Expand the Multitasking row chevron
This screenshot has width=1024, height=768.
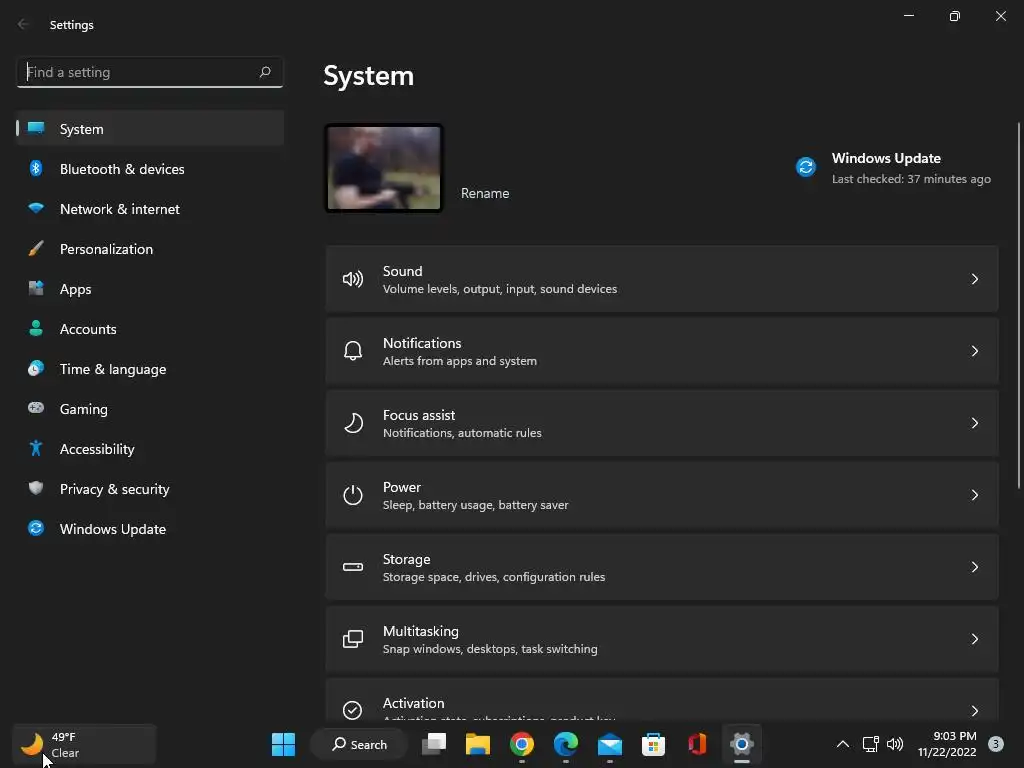click(x=974, y=639)
